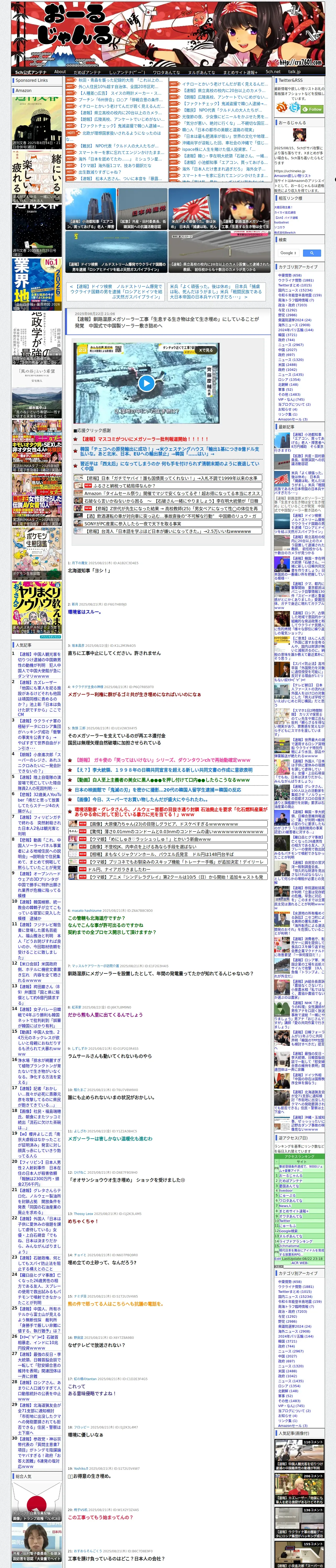Viewport: 336px width, 1568px height.
Task: Click the green Follow button
Action: 313,109
